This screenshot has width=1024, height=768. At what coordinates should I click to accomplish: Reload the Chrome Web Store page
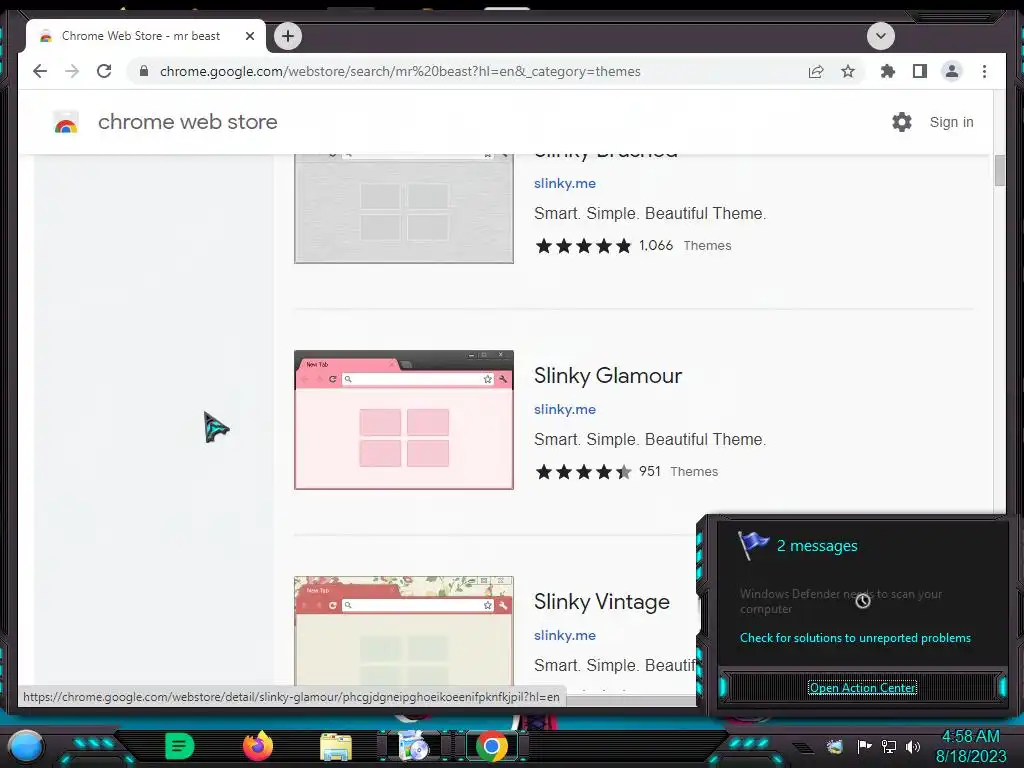pyautogui.click(x=104, y=71)
